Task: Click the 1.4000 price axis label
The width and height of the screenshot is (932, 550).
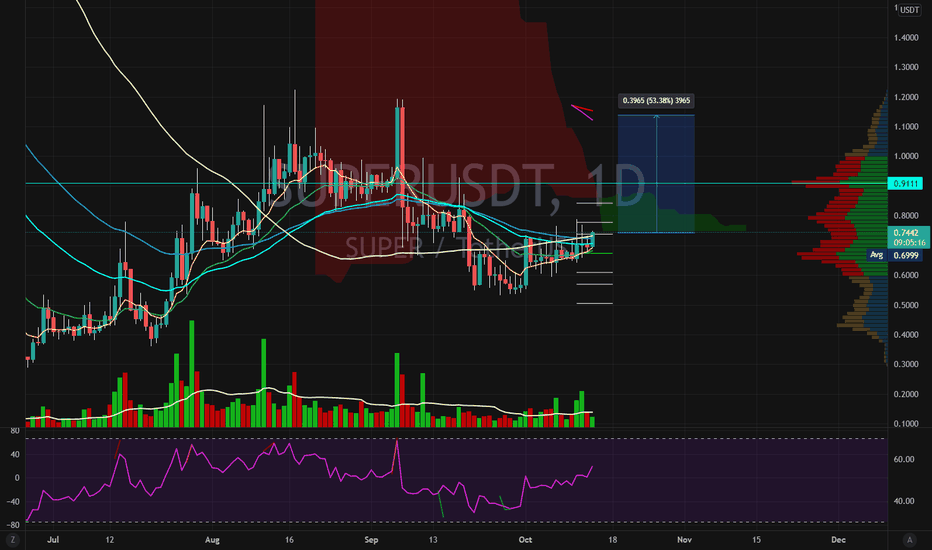Action: click(906, 37)
